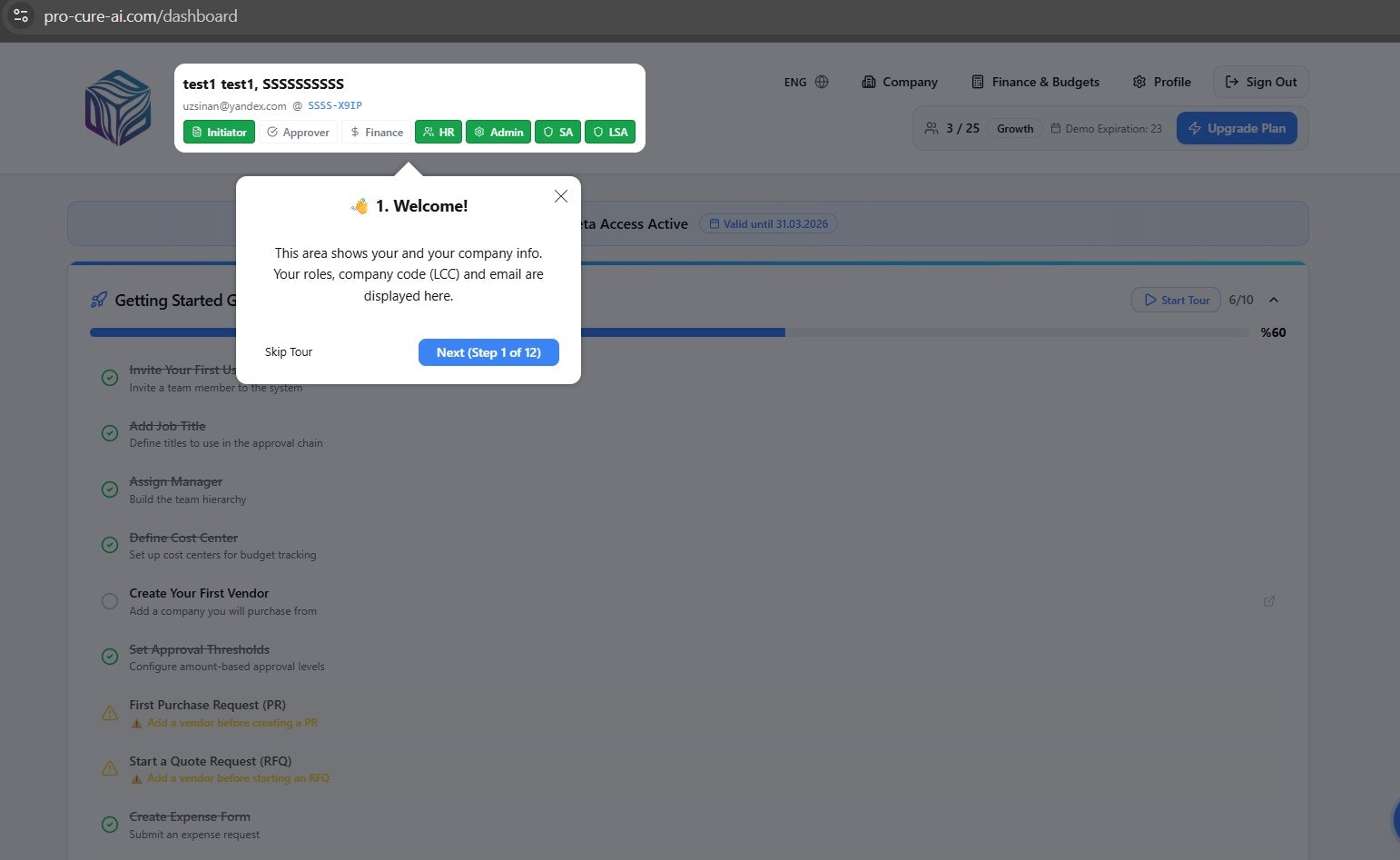1400x860 pixels.
Task: Click the rocket icon beside Getting Started
Action: [x=99, y=300]
